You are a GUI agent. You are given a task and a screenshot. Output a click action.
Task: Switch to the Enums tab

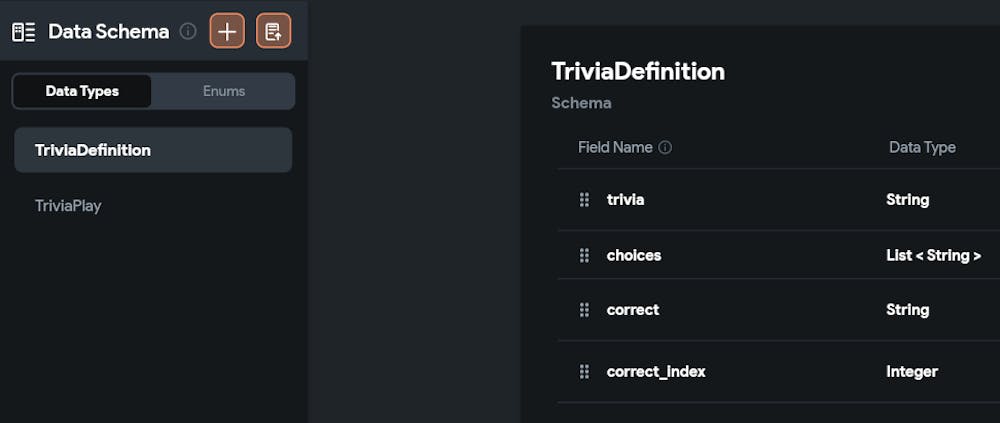click(x=224, y=91)
